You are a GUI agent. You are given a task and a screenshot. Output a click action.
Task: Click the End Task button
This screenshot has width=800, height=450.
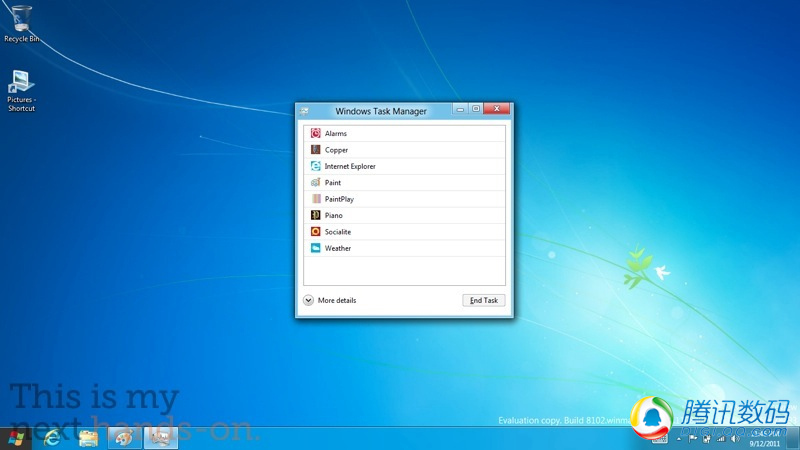tap(484, 300)
